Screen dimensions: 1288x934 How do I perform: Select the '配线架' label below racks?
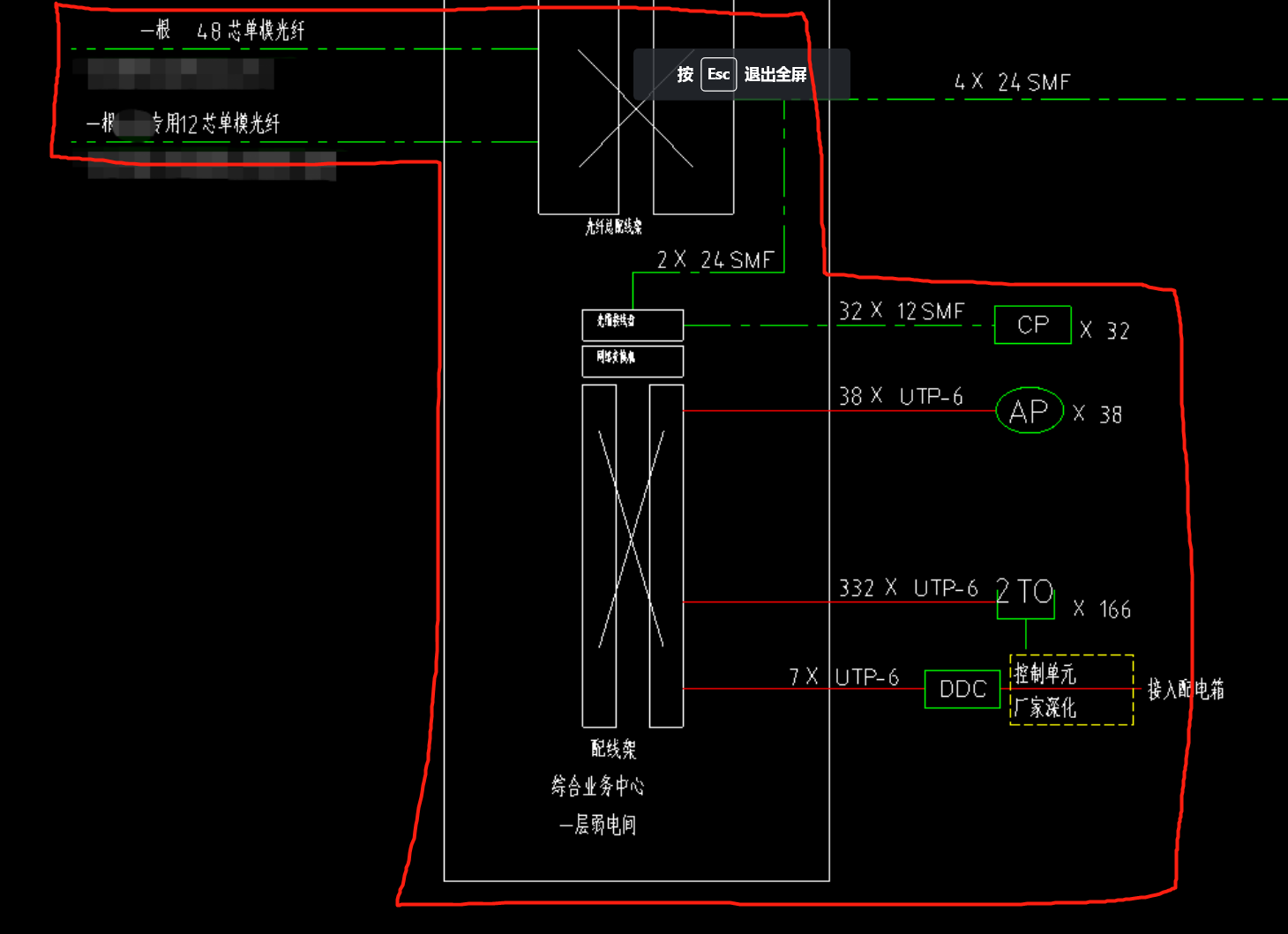613,749
